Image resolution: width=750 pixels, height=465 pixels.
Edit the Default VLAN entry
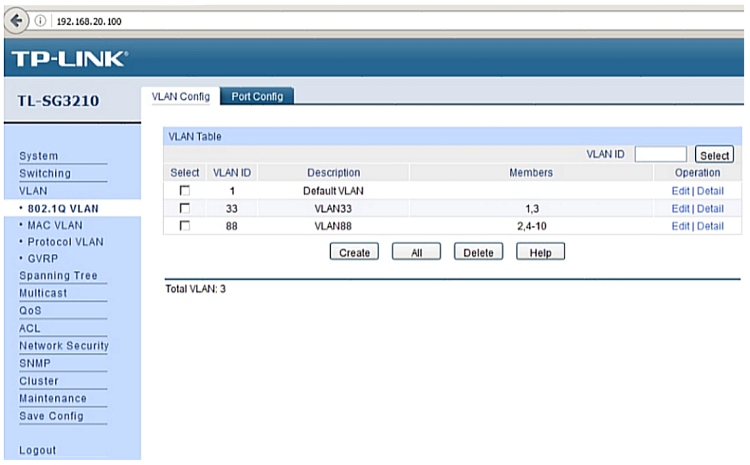[x=680, y=191]
